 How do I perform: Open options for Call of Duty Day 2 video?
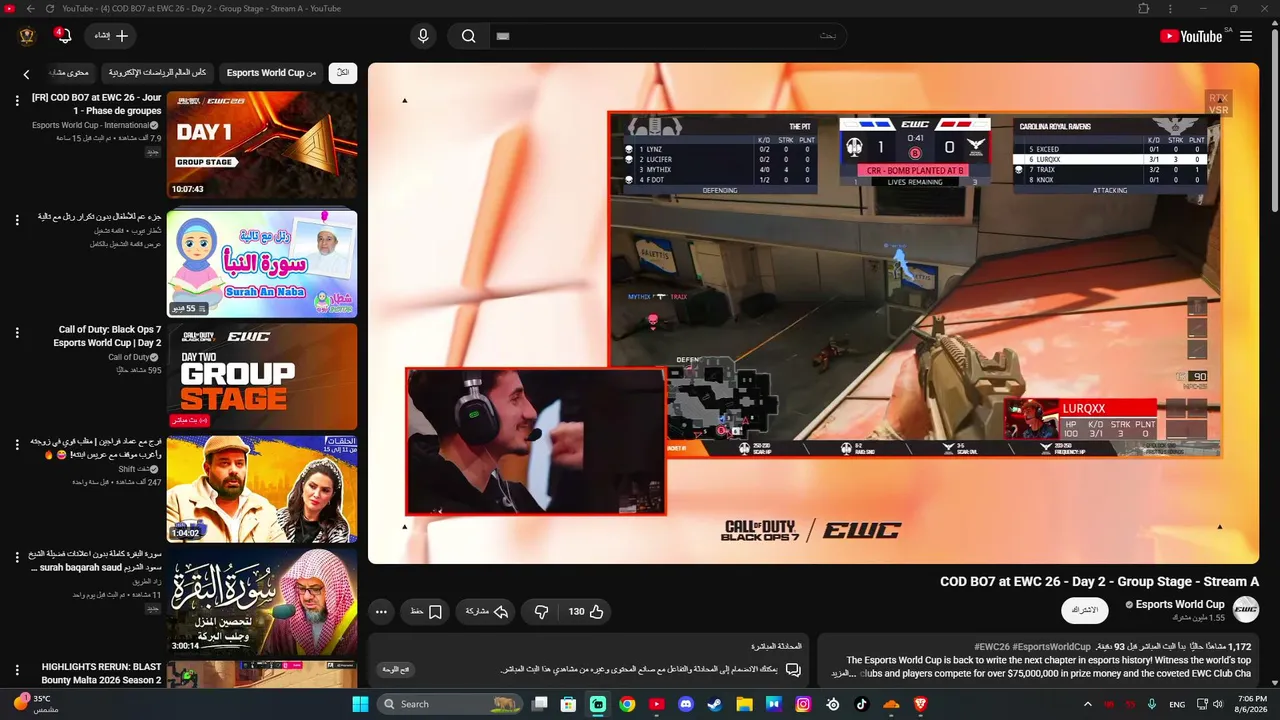17,332
